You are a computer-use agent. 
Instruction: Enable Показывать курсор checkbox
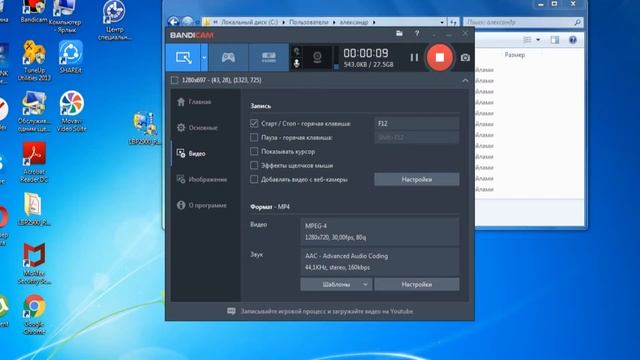point(254,151)
